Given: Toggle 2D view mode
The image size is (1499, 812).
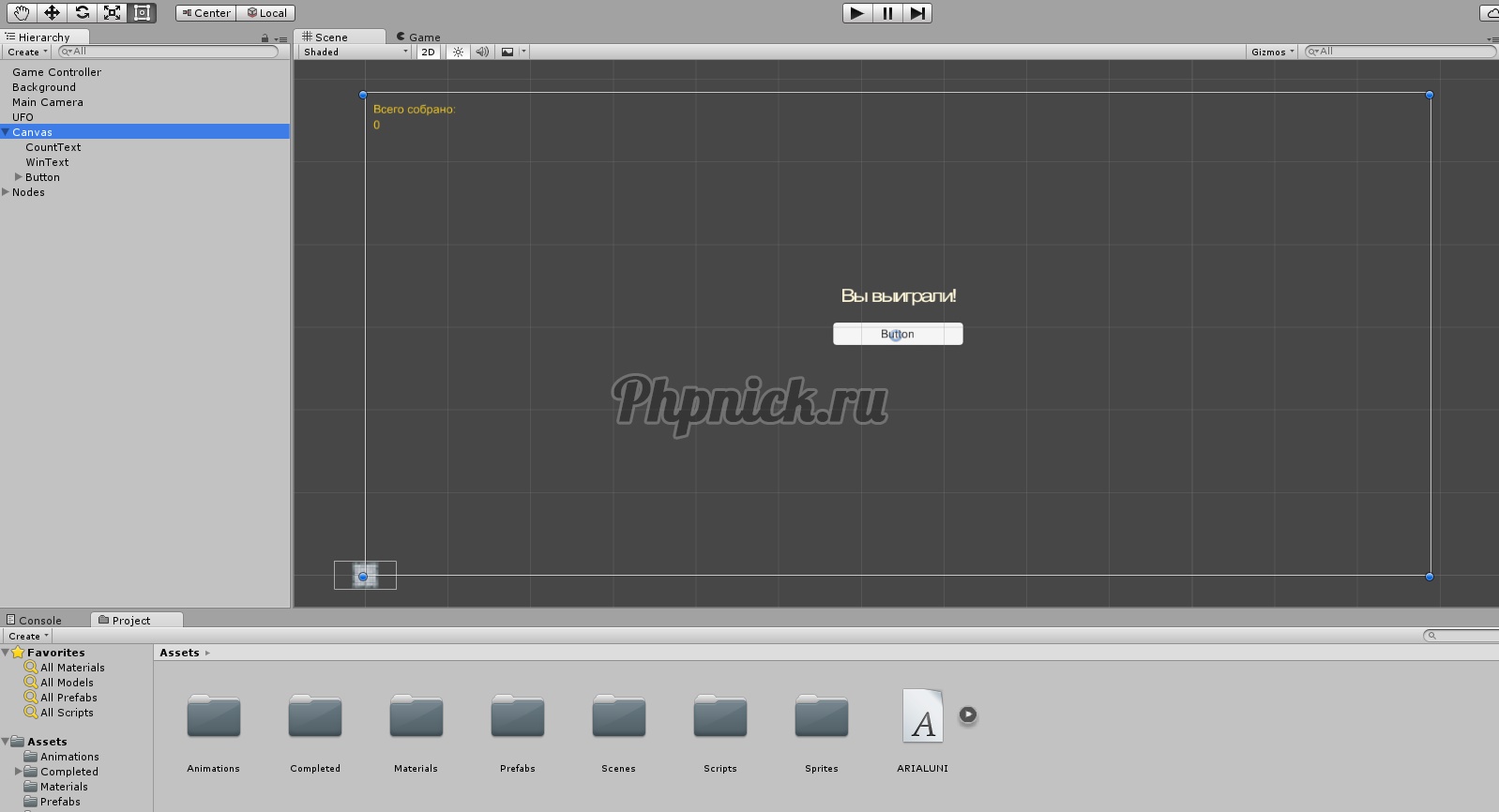Looking at the screenshot, I should click(x=428, y=52).
